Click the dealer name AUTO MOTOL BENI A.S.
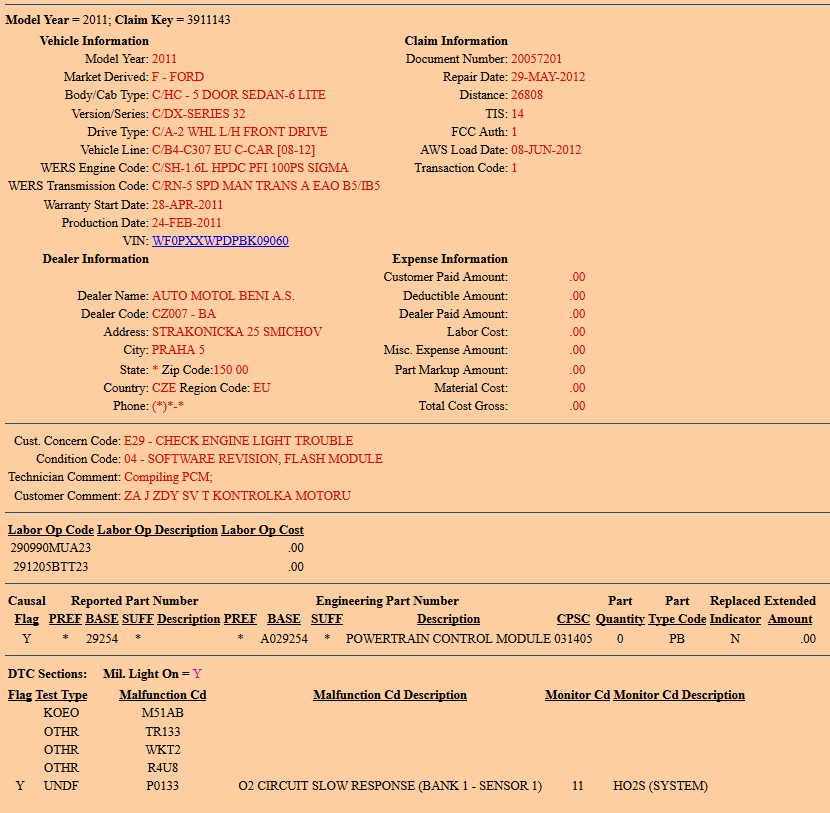830x813 pixels. (223, 296)
